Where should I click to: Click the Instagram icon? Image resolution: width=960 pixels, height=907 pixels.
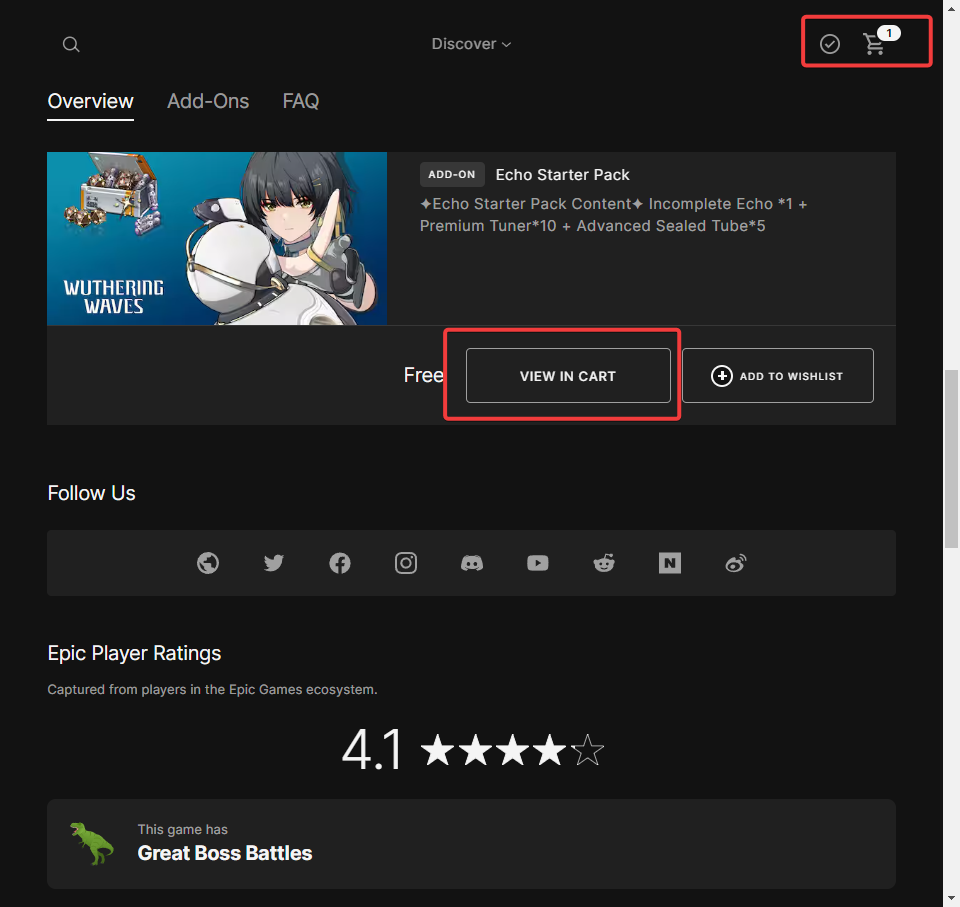406,563
